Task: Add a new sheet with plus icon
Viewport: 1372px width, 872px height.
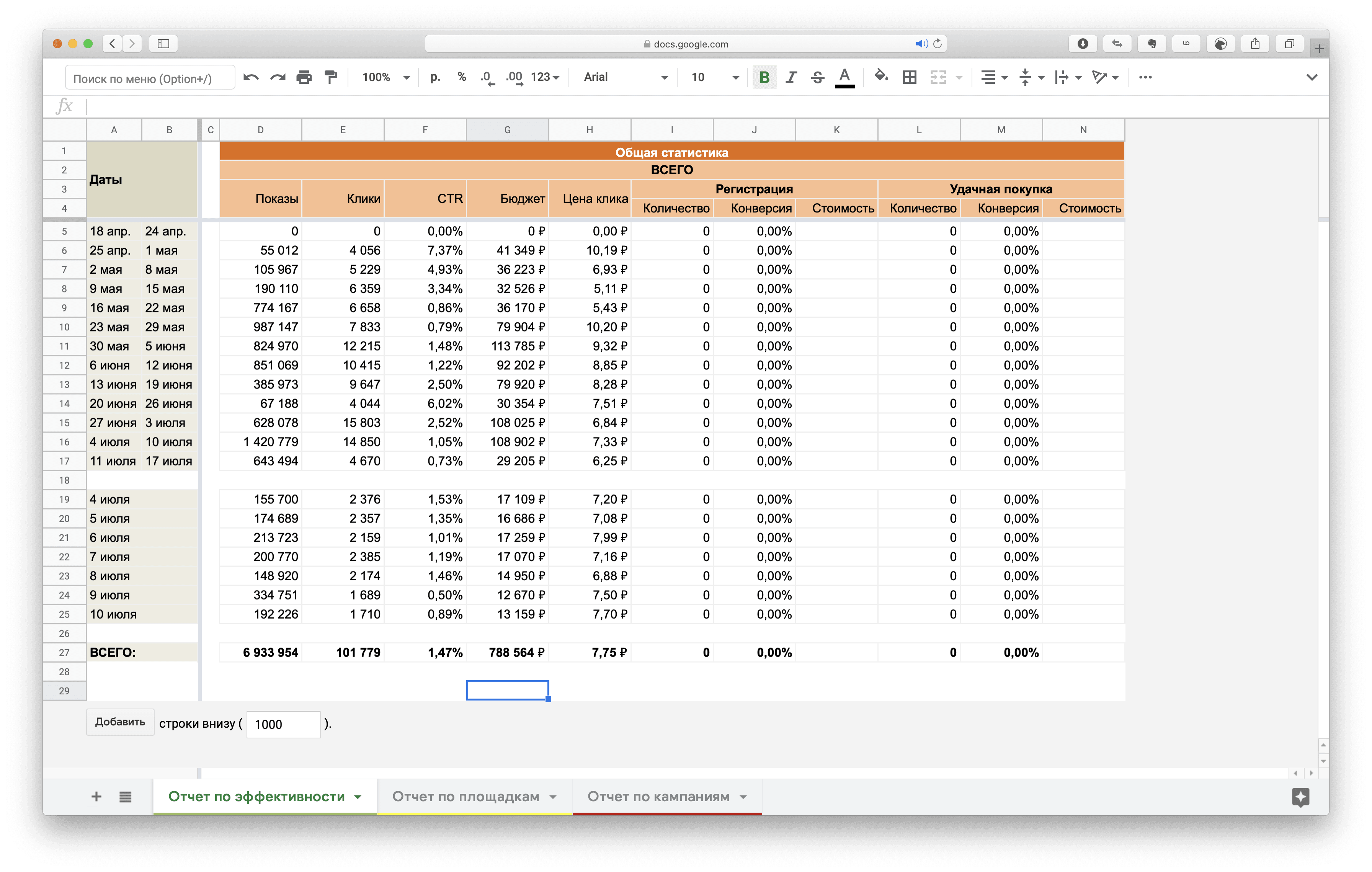Action: coord(96,796)
